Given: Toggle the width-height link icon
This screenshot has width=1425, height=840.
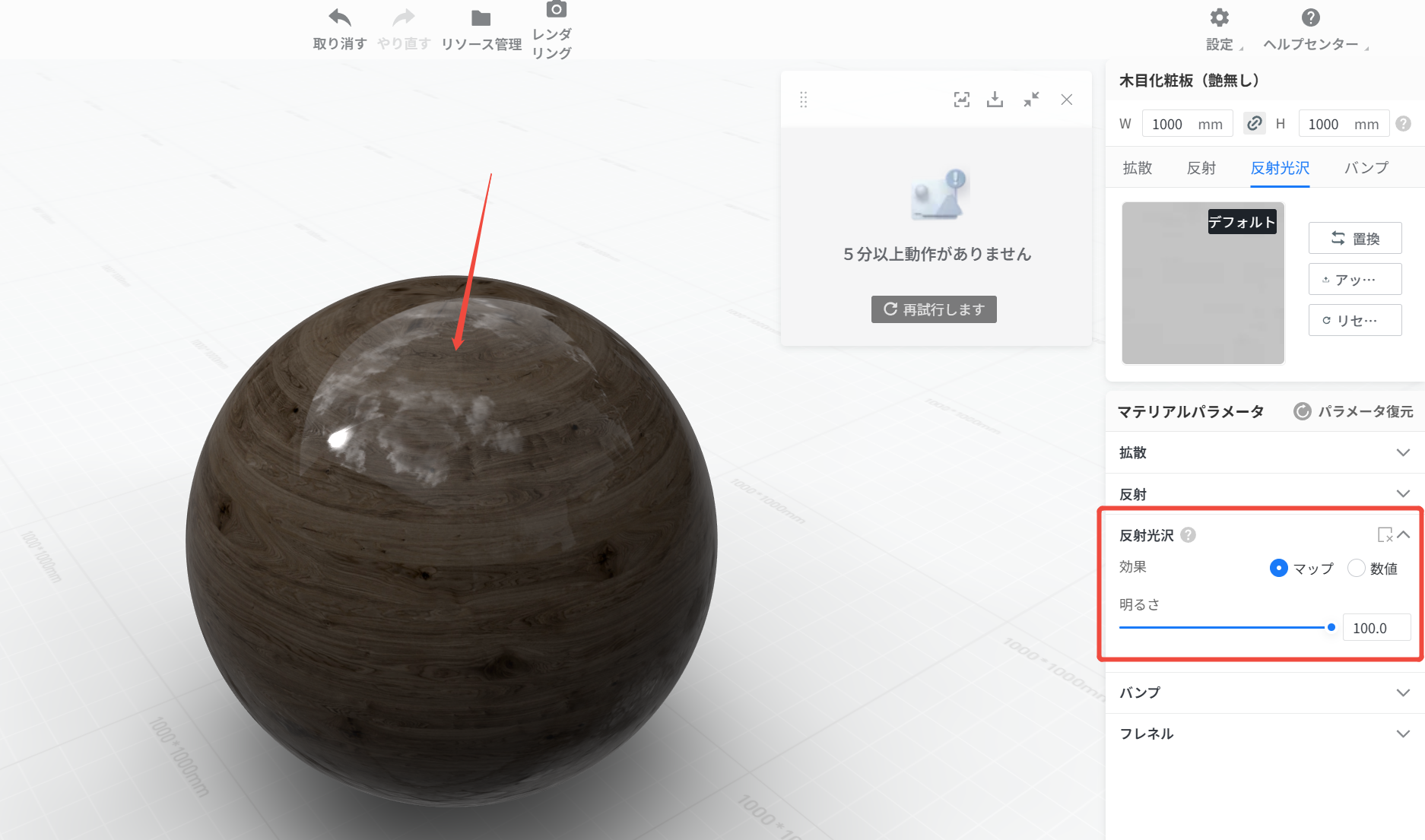Looking at the screenshot, I should click(1255, 123).
